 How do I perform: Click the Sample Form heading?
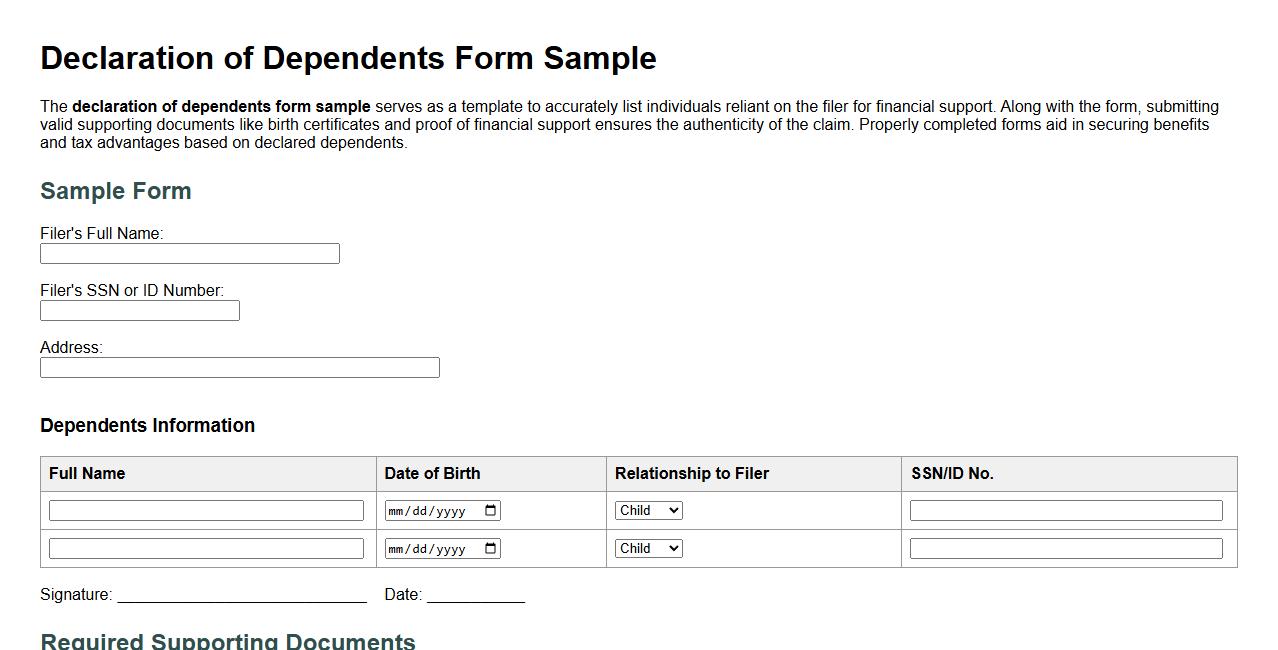point(115,191)
